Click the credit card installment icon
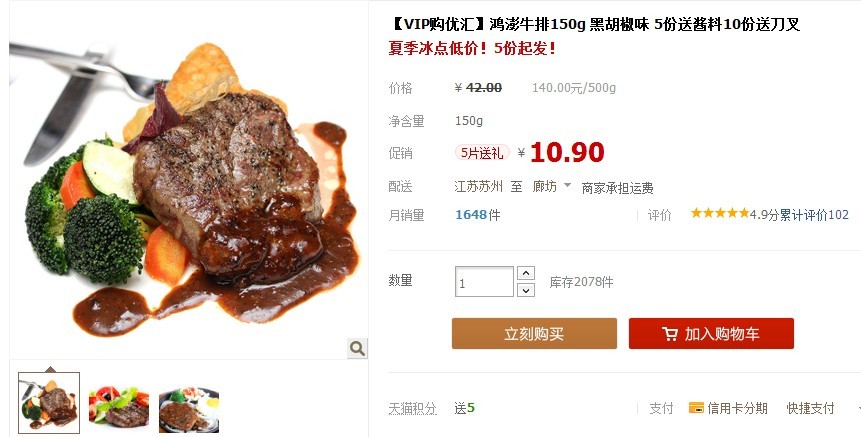This screenshot has height=437, width=861. pos(696,408)
